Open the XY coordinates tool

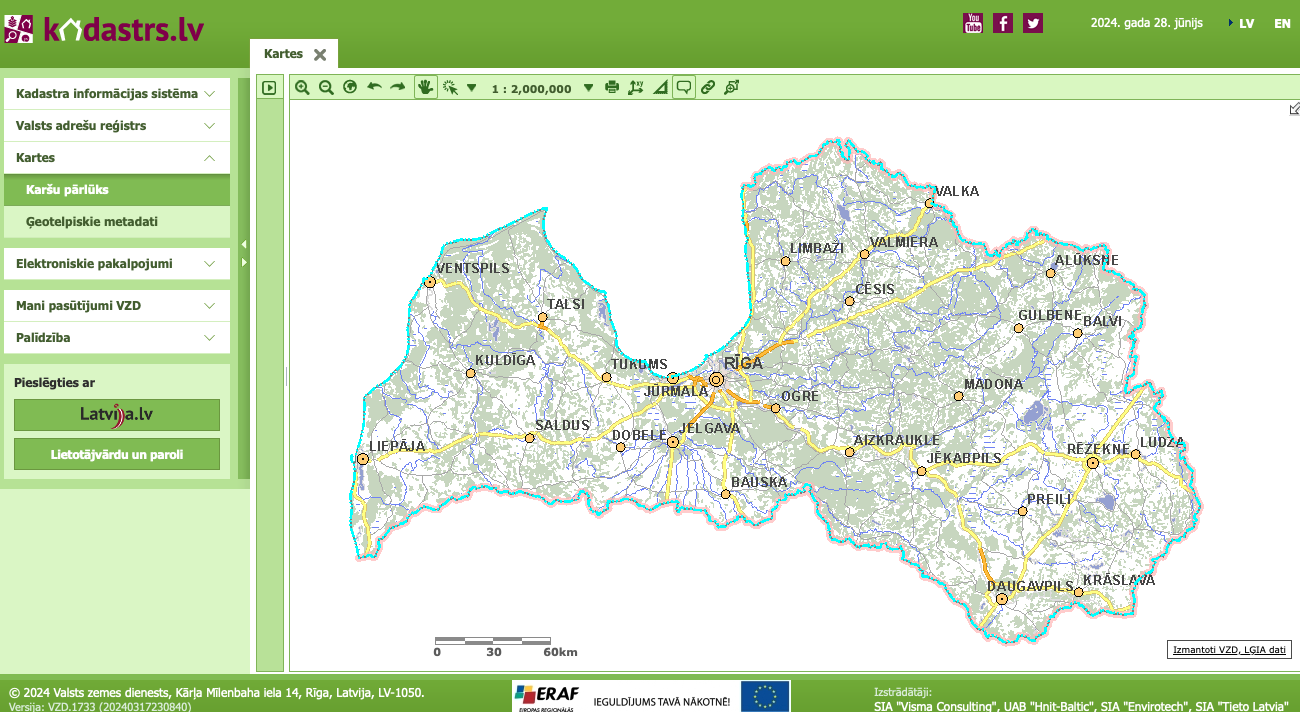[x=636, y=88]
